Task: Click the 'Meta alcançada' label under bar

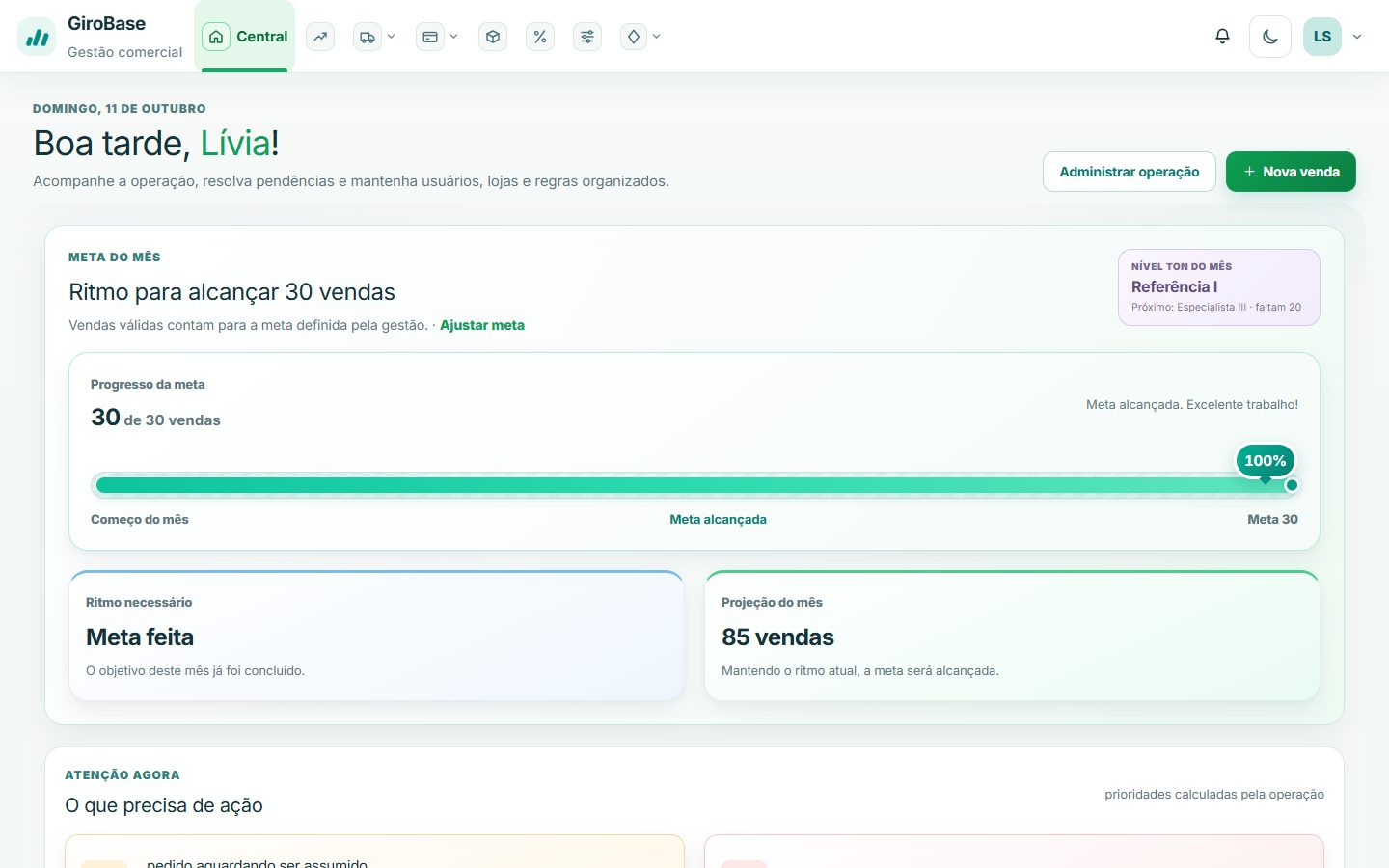Action: (x=719, y=519)
